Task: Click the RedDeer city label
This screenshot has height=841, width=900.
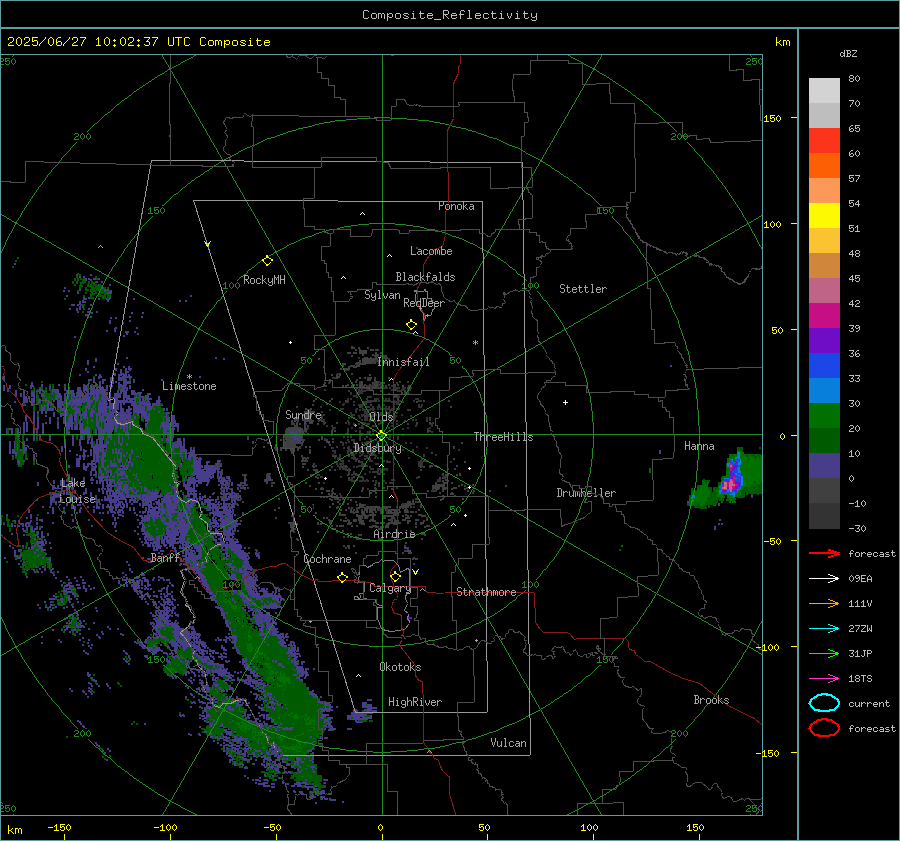Action: pyautogui.click(x=424, y=303)
